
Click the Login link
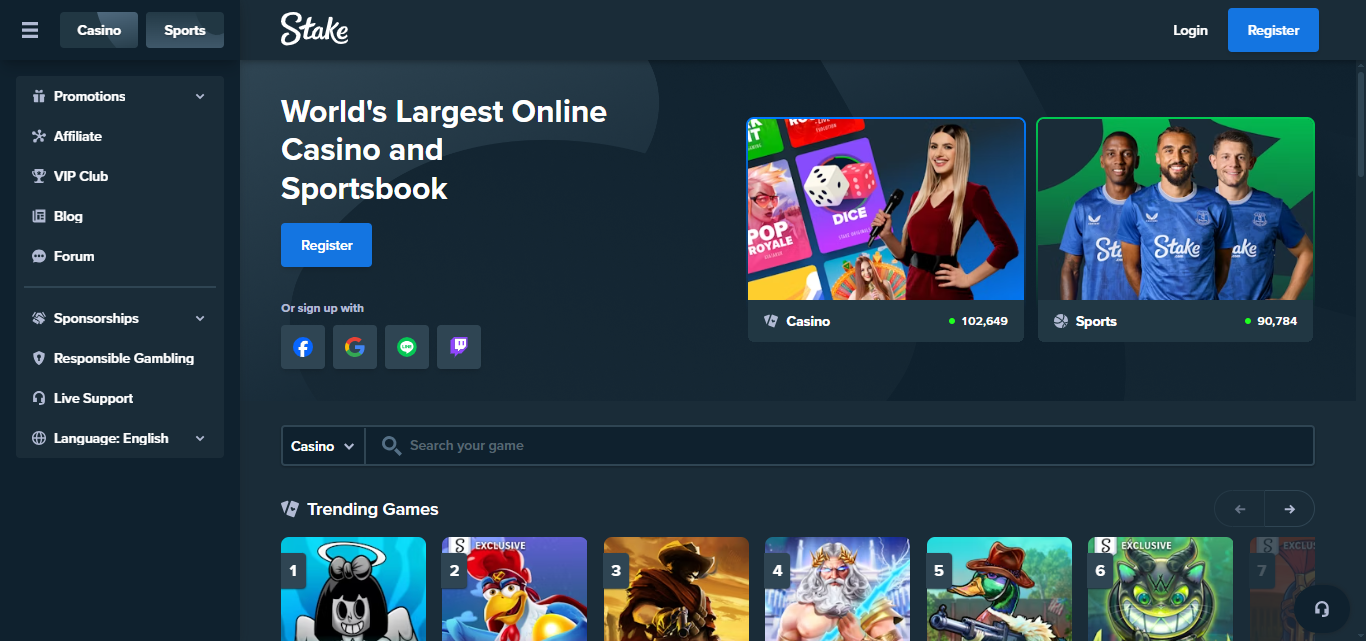click(x=1190, y=30)
